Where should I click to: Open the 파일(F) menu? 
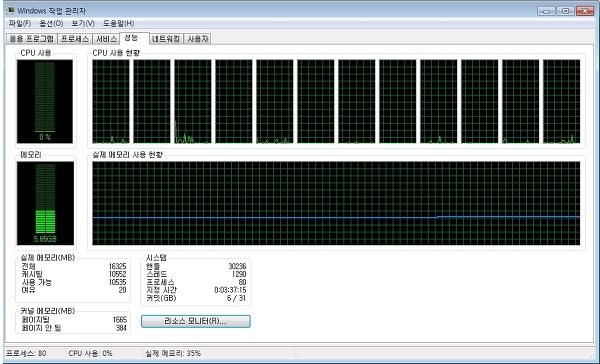(20, 23)
